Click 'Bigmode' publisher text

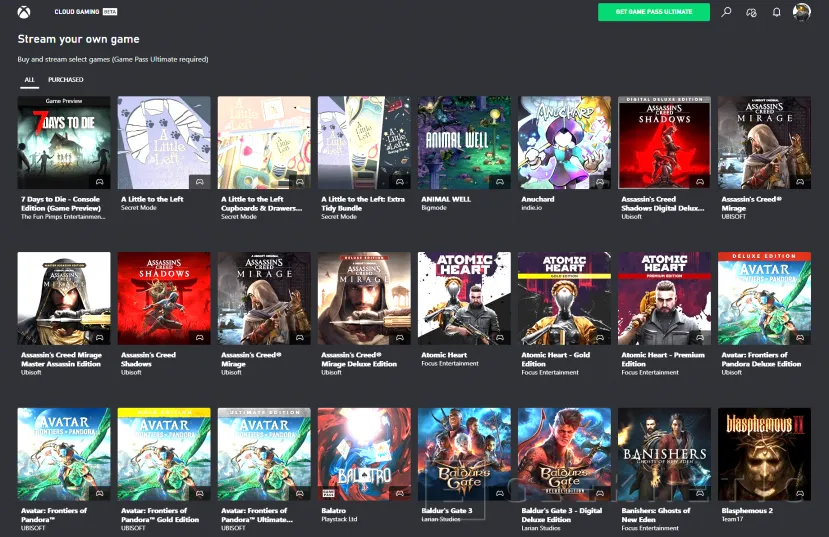pos(434,208)
